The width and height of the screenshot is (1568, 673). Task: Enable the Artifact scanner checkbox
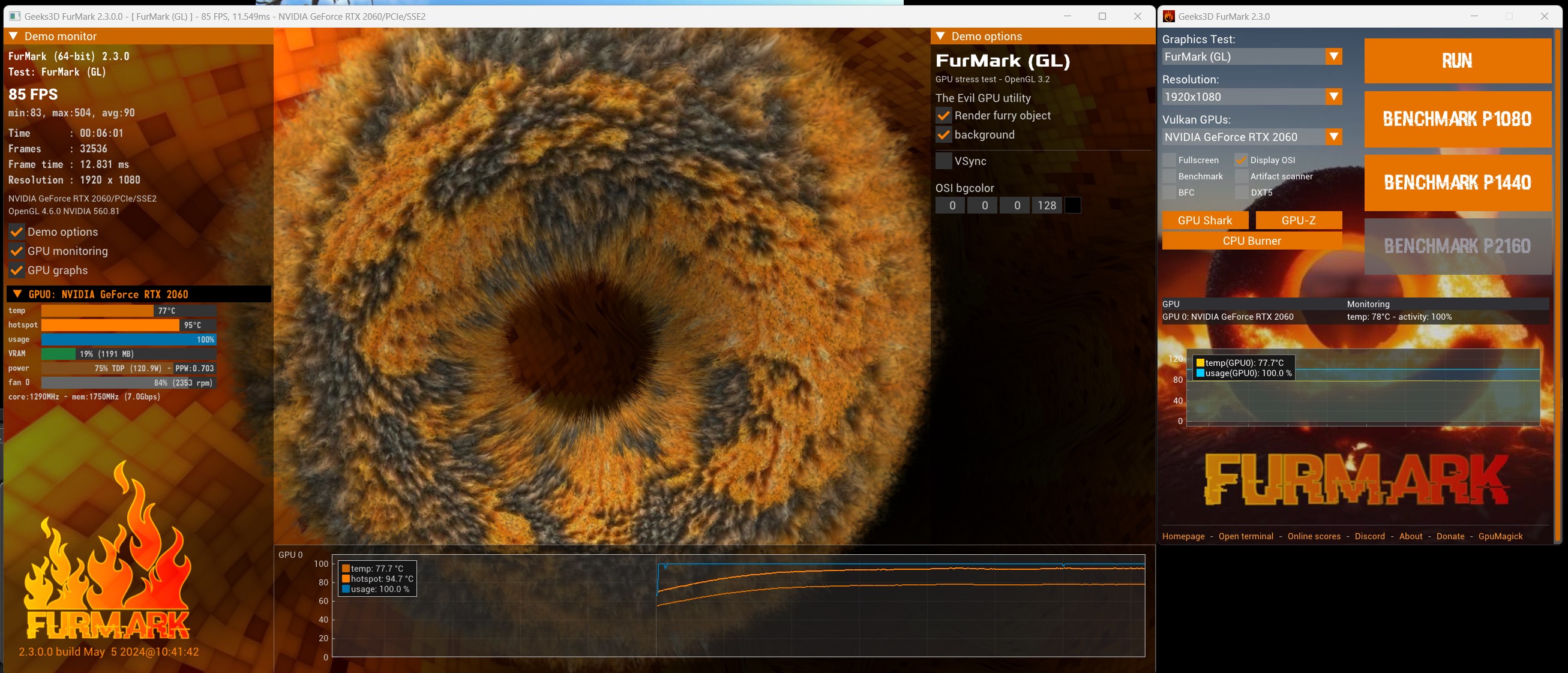[x=1241, y=176]
